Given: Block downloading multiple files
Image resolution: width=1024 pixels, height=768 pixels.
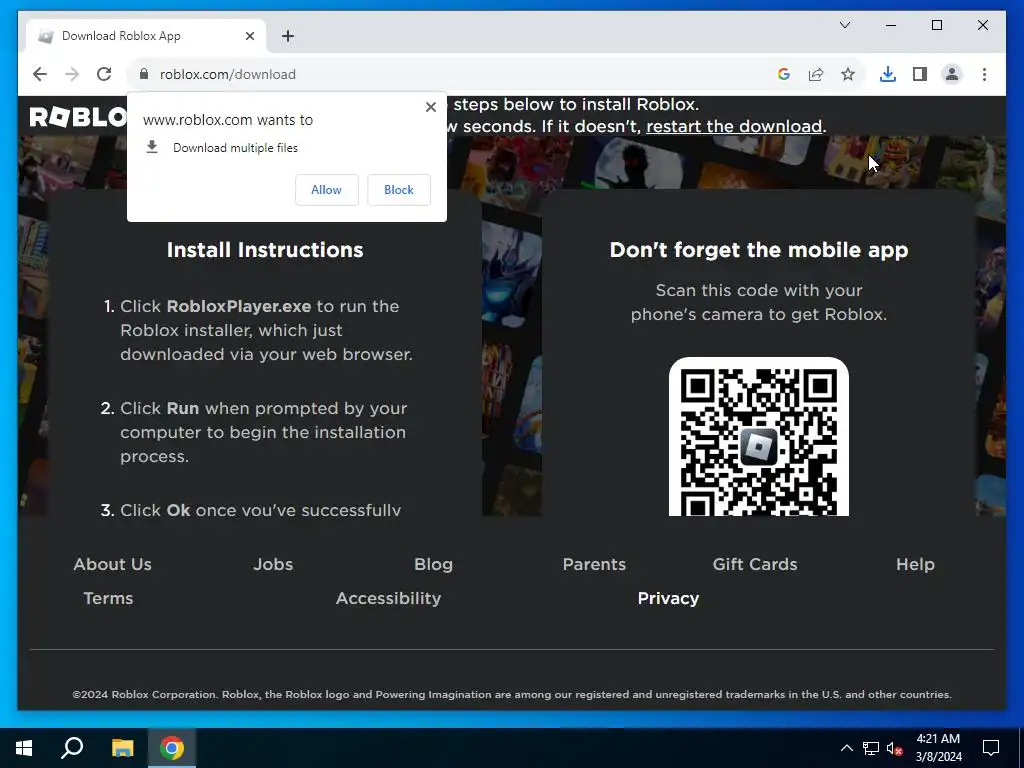Looking at the screenshot, I should point(398,190).
